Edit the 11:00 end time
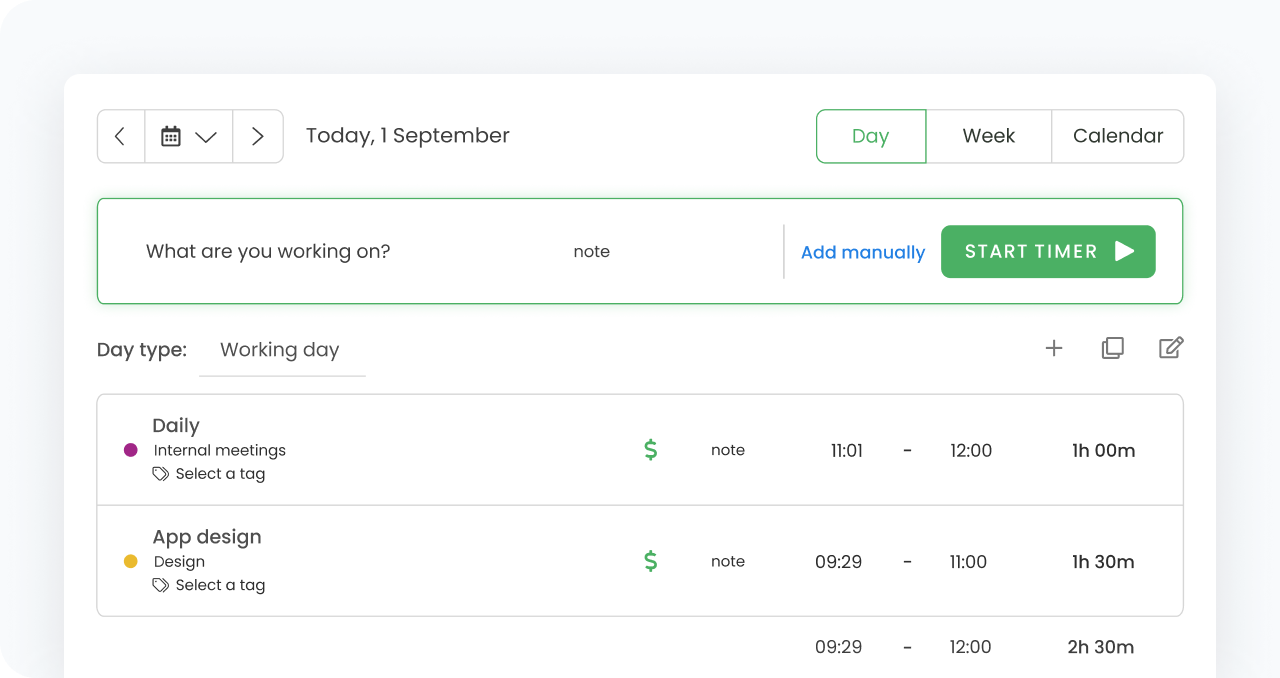Image resolution: width=1280 pixels, height=678 pixels. [969, 562]
